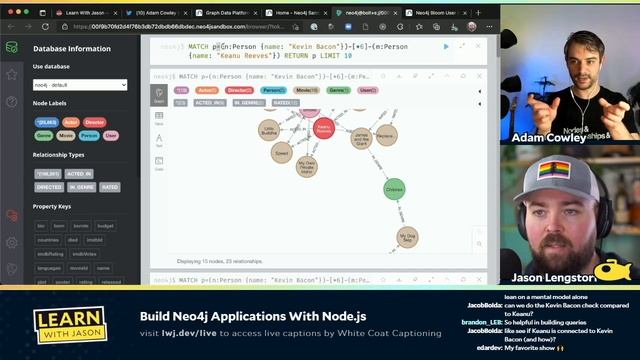Click IN_GENRE relationship type in sidebar
The width and height of the screenshot is (640, 360).
(82, 187)
